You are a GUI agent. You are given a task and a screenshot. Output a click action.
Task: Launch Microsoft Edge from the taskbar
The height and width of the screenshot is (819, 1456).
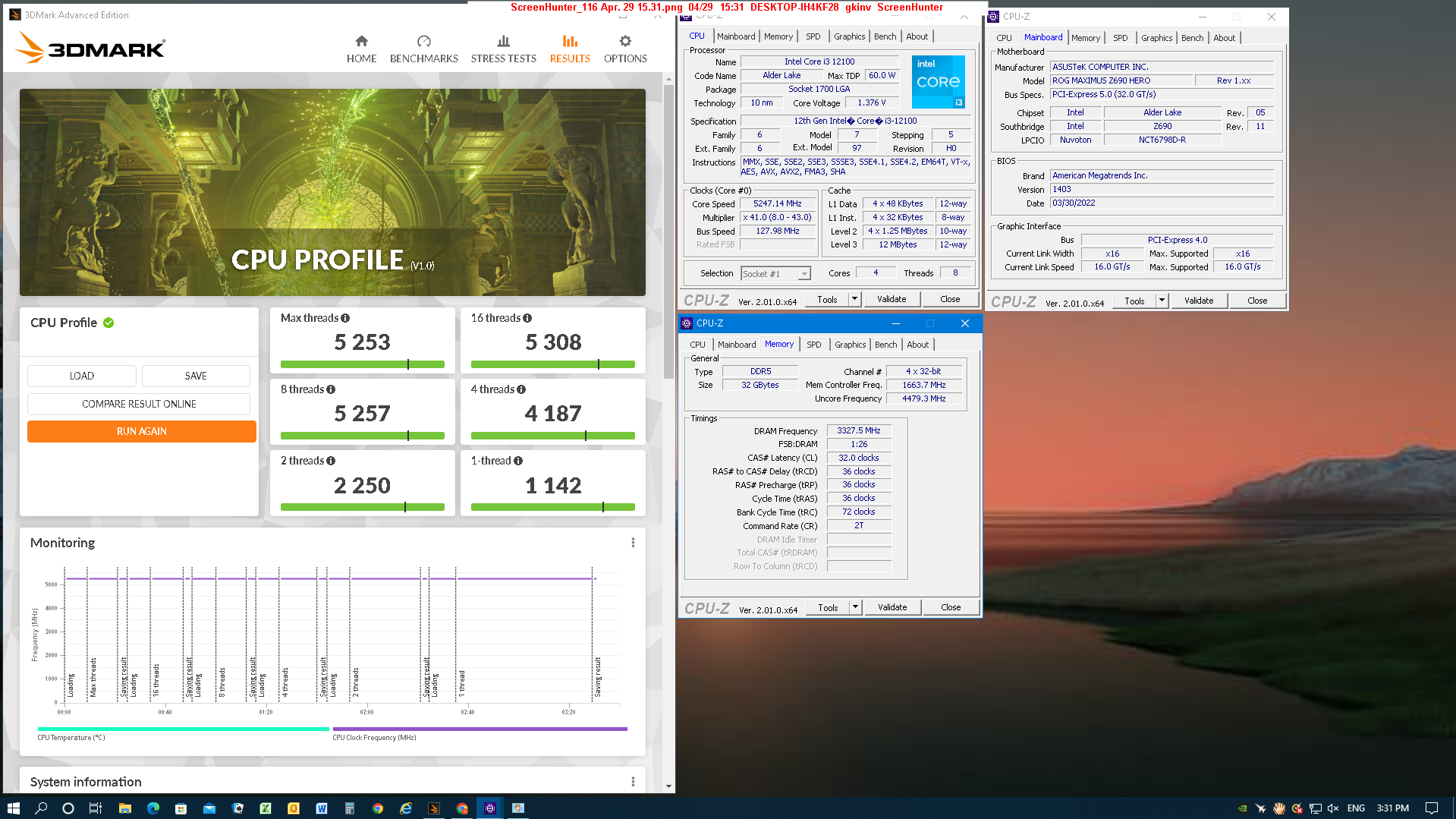(153, 808)
